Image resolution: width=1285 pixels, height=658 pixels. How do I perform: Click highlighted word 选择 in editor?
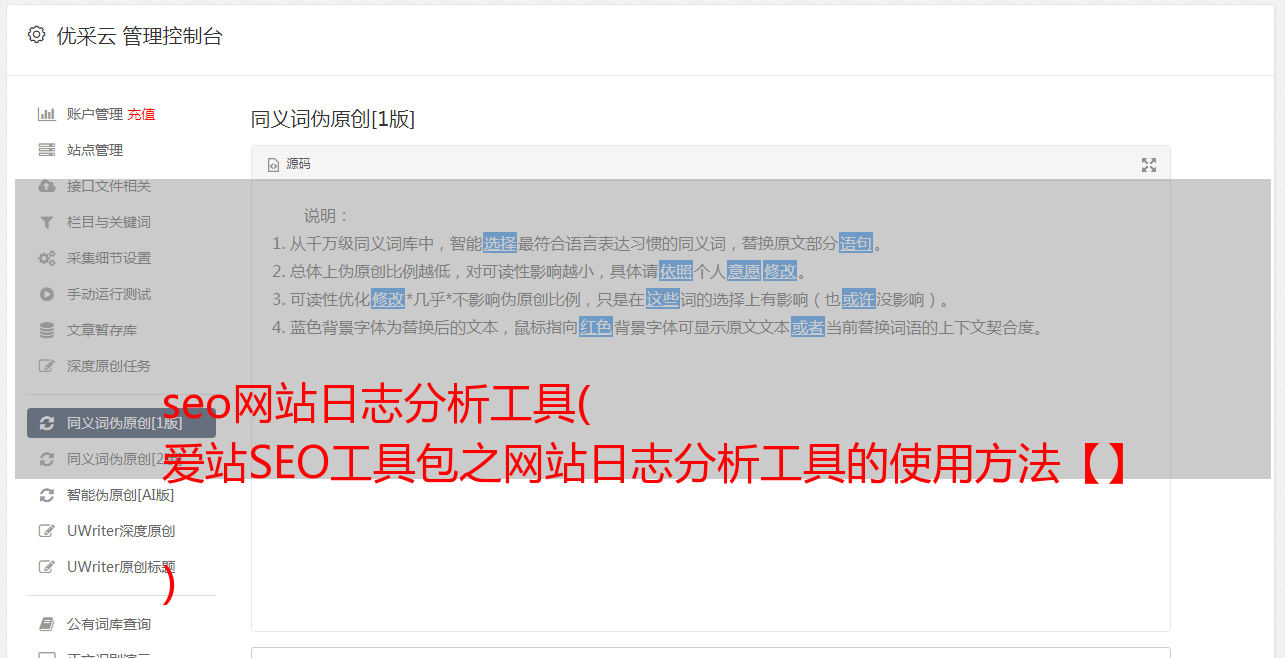500,243
